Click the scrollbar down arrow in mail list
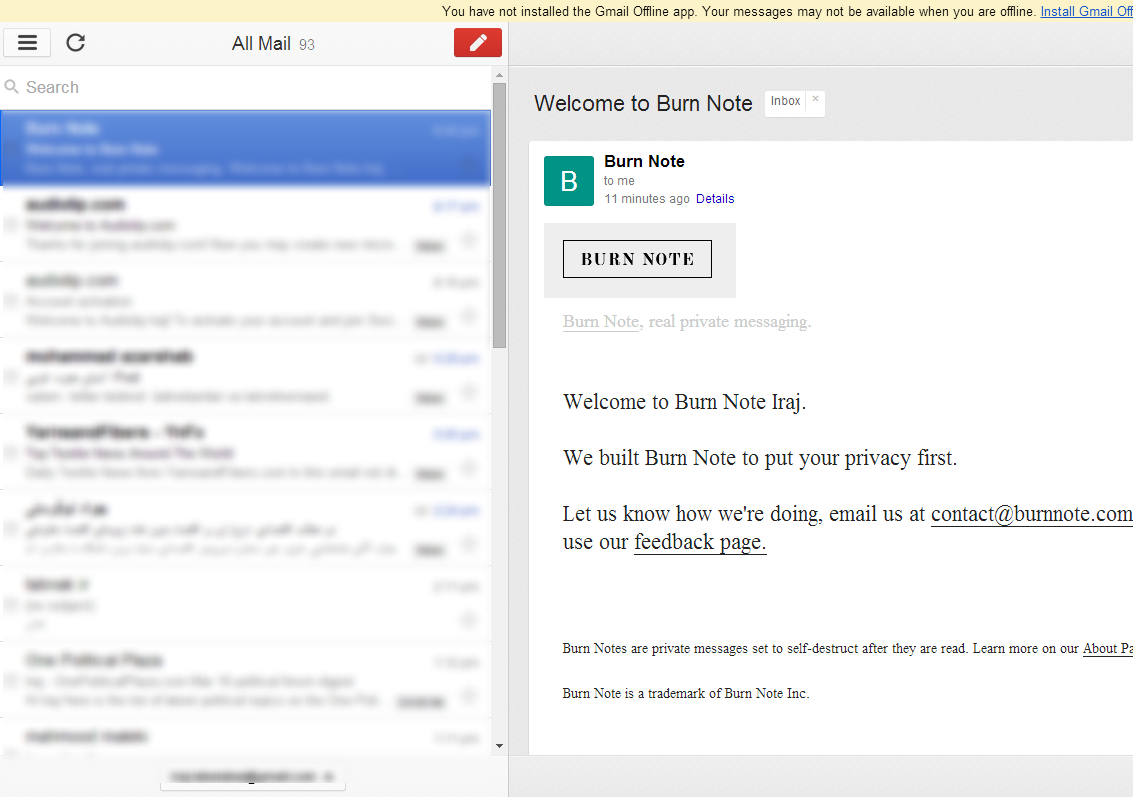This screenshot has height=797, width=1133. (499, 746)
